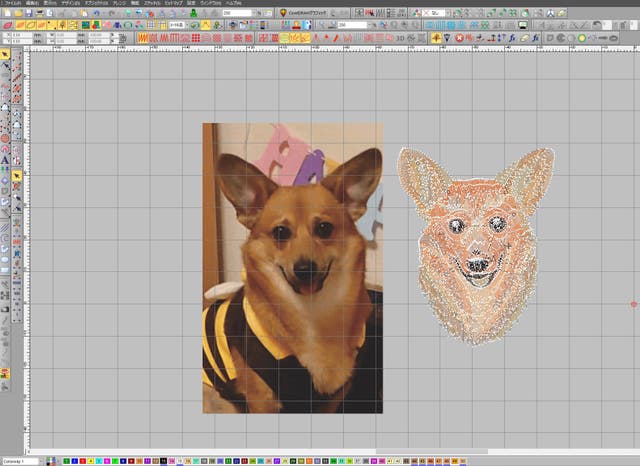Click the highlighted yellow star-shaped icon
This screenshot has height=466, width=640.
pyautogui.click(x=436, y=38)
